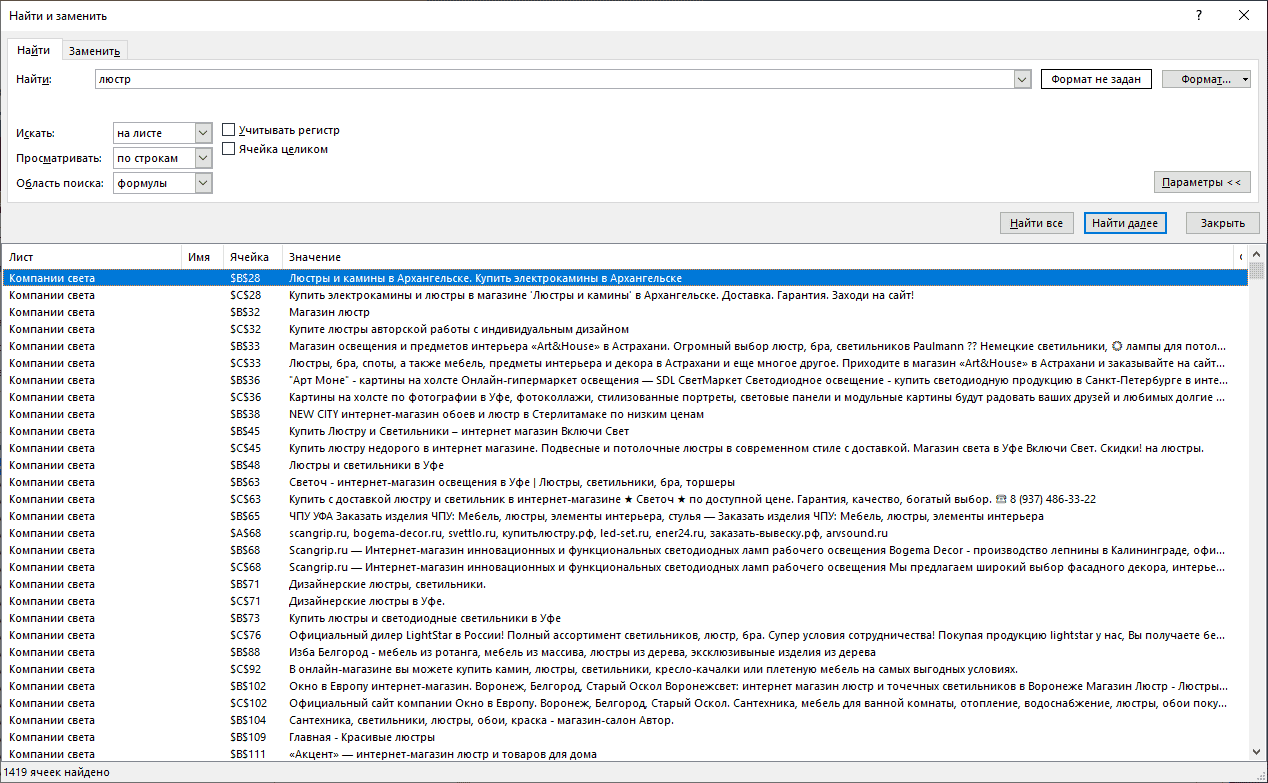Select result row for cell $C$63

pyautogui.click(x=625, y=499)
